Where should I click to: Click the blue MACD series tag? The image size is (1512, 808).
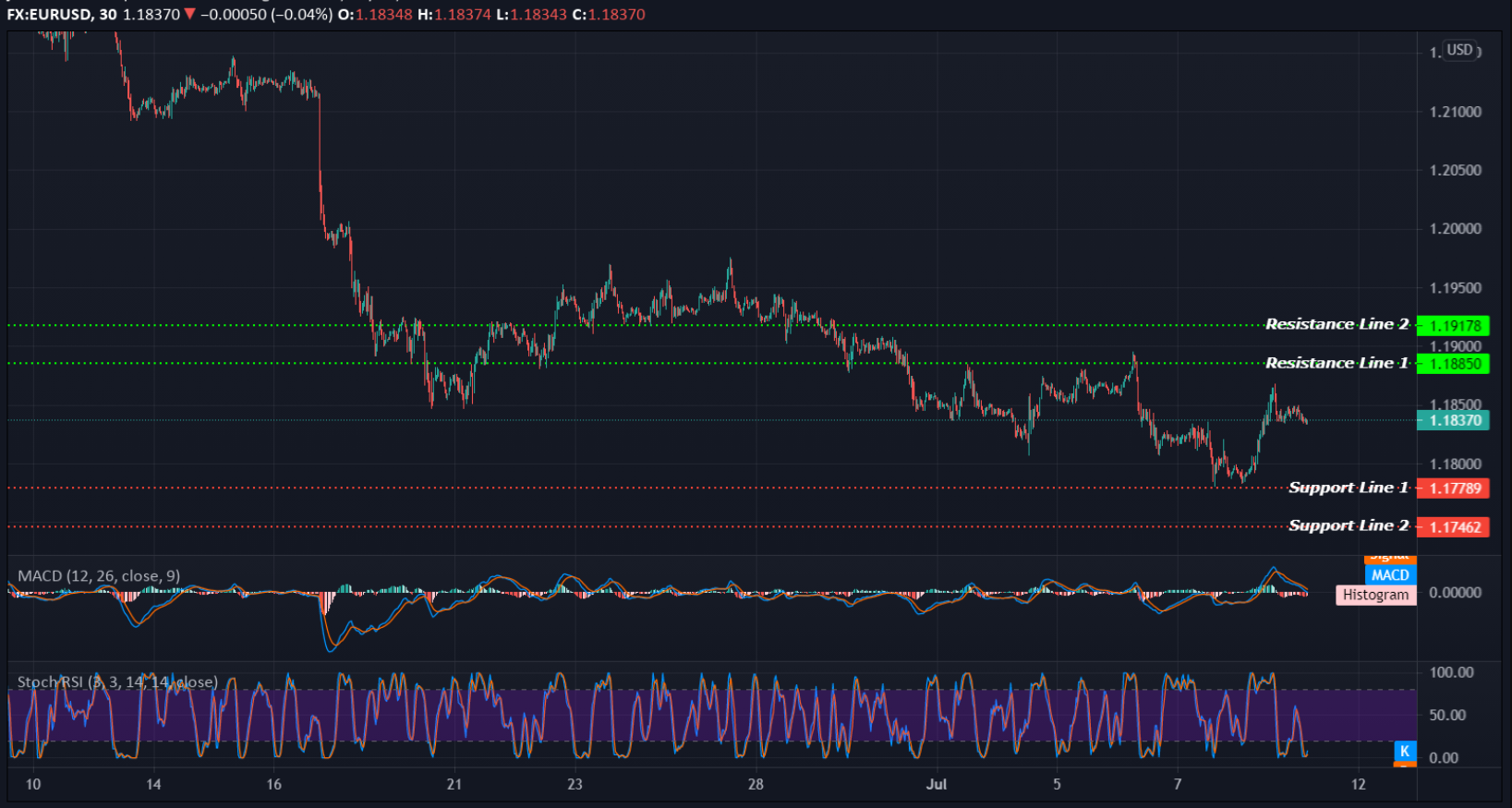click(x=1390, y=575)
